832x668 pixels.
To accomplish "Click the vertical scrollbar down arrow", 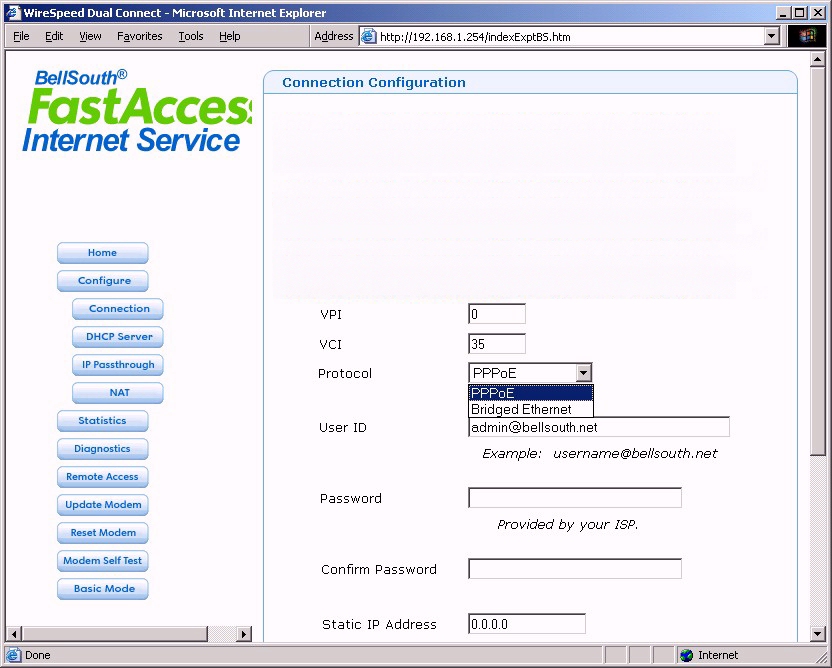I will 818,634.
